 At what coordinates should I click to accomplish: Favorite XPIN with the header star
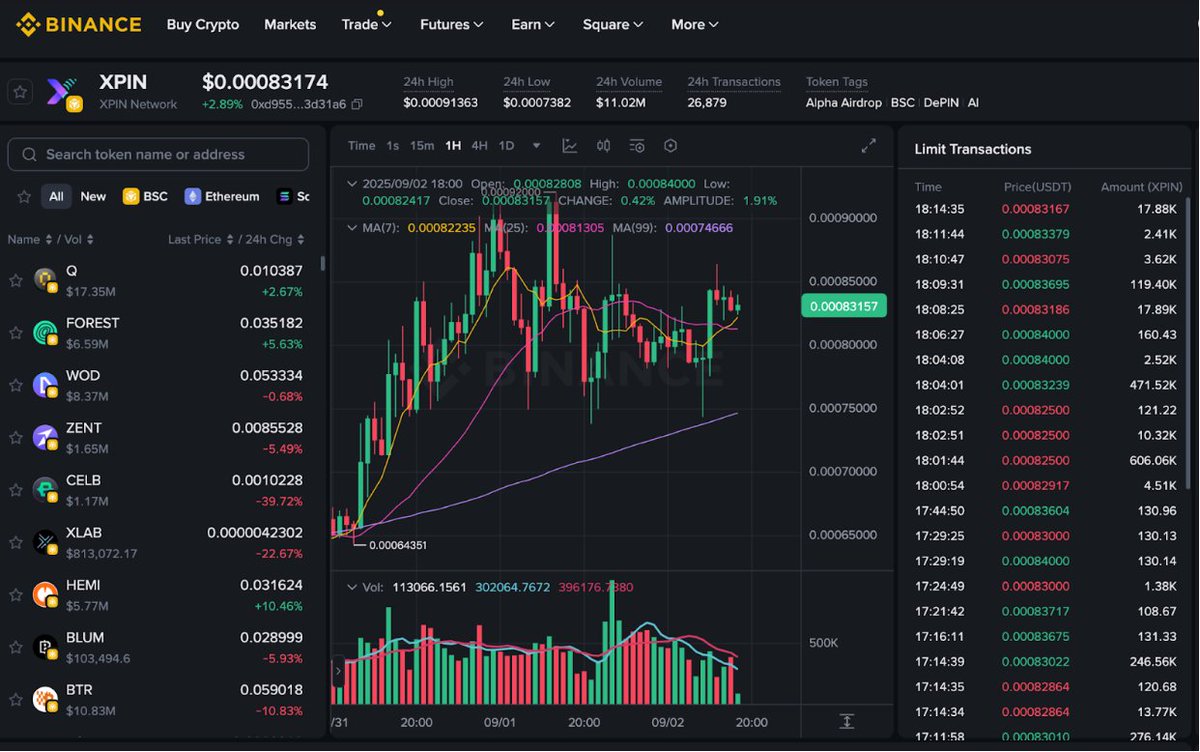pyautogui.click(x=20, y=92)
